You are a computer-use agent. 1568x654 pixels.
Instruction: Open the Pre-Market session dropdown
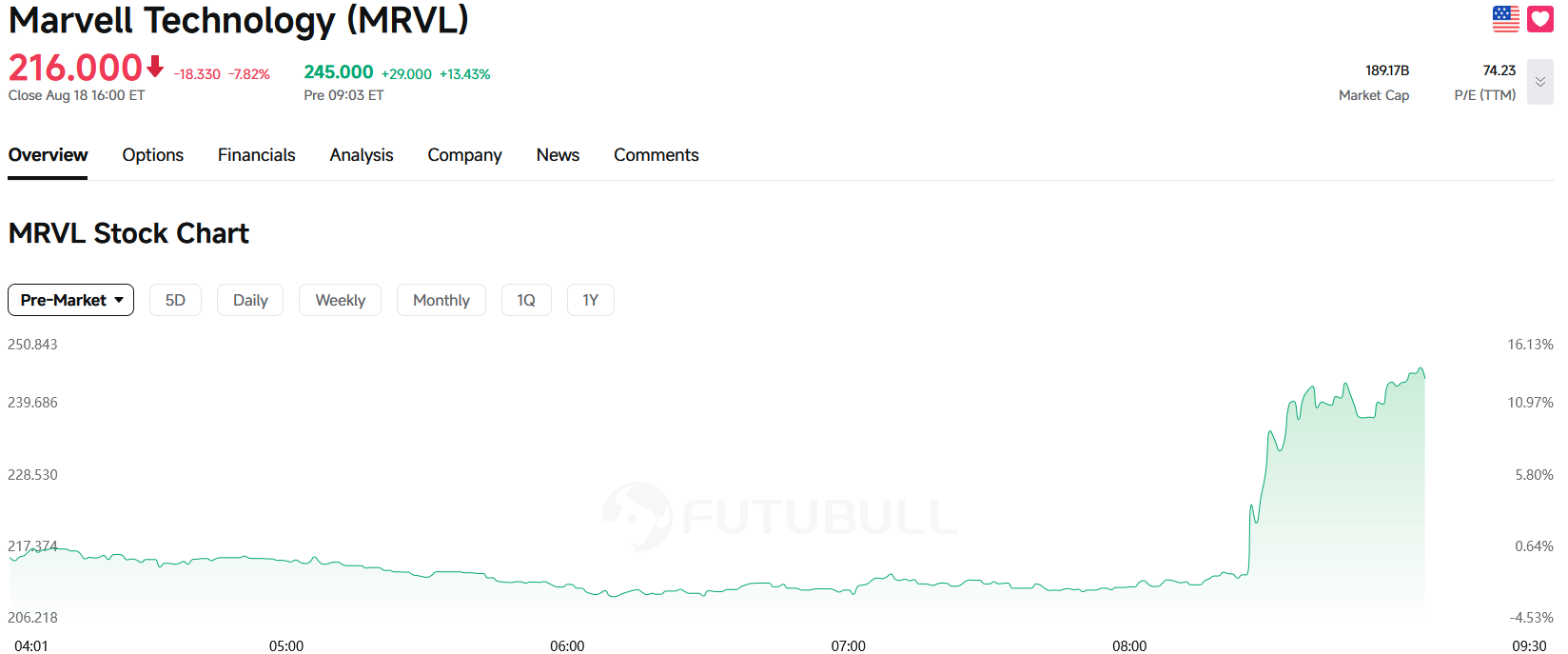click(x=71, y=300)
